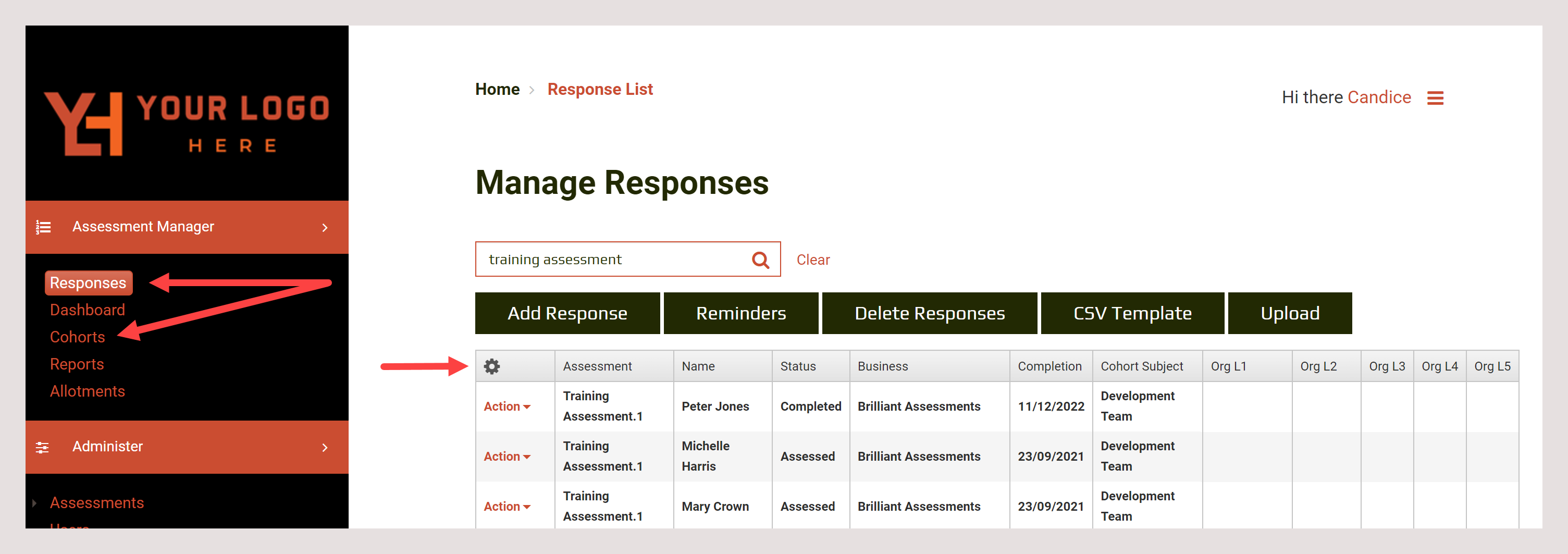Click the chevron on Assessment Manager
Screen dimensions: 1568x554
point(325,227)
